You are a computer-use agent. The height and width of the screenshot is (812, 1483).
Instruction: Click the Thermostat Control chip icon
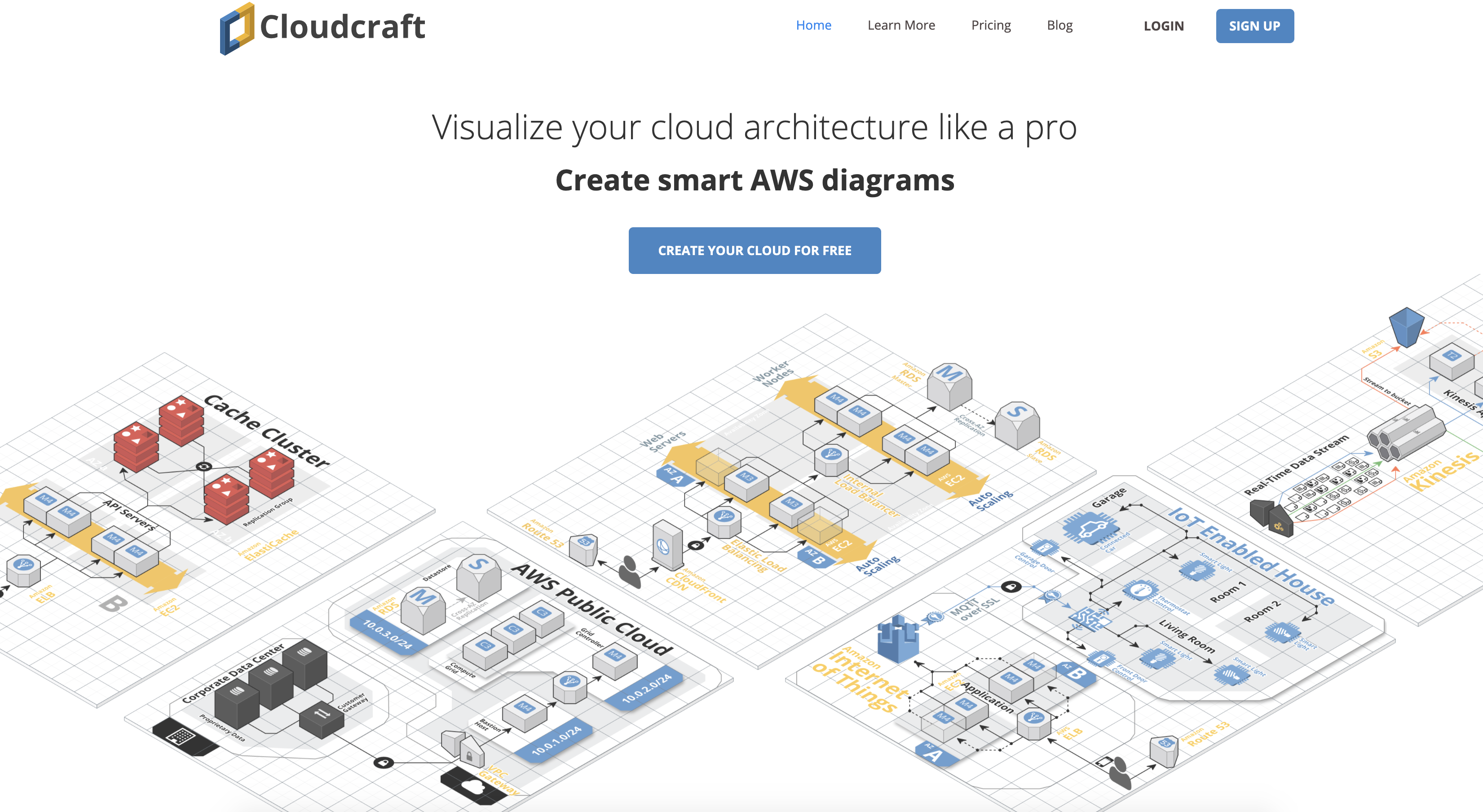tap(1140, 590)
